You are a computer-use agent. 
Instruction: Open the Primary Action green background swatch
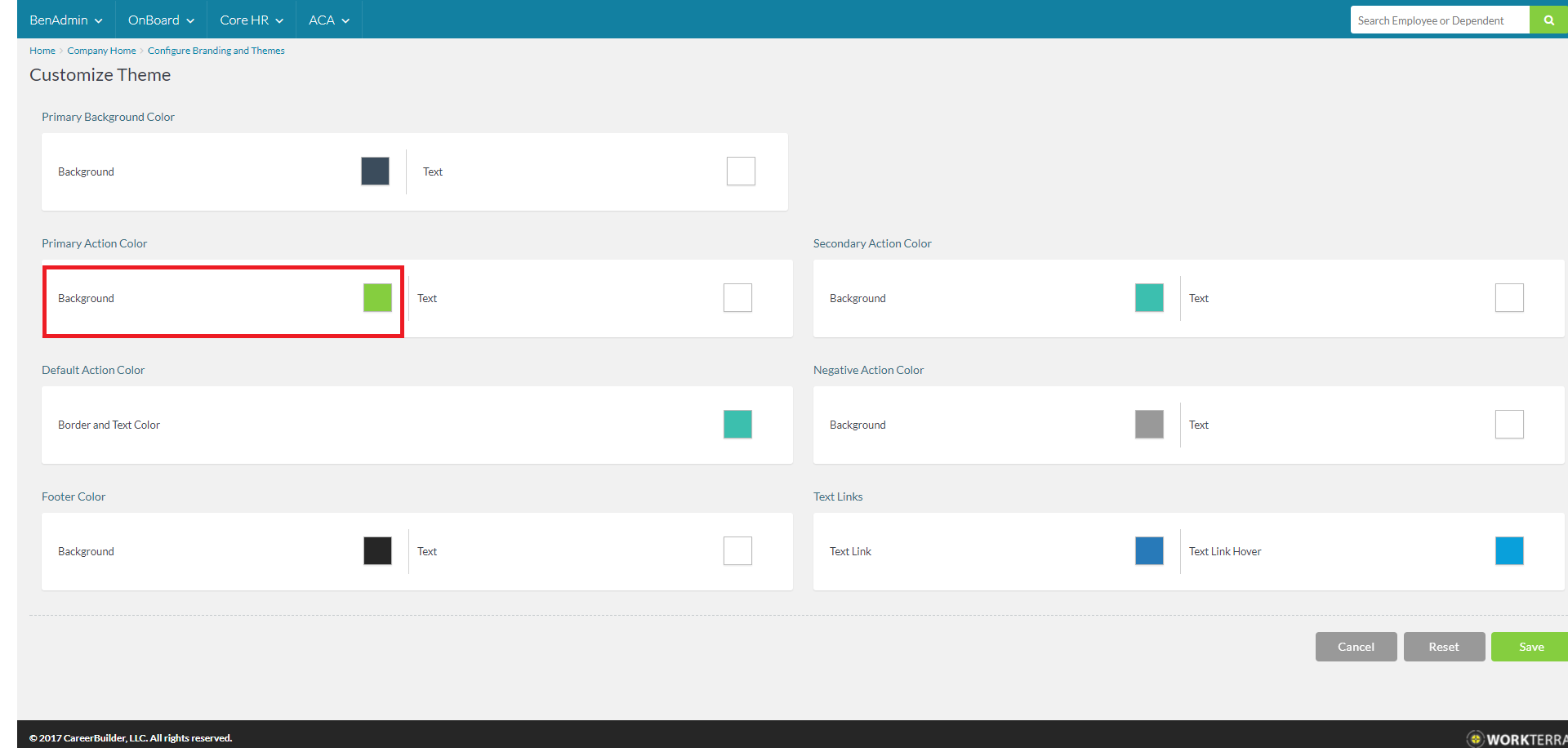pos(377,298)
